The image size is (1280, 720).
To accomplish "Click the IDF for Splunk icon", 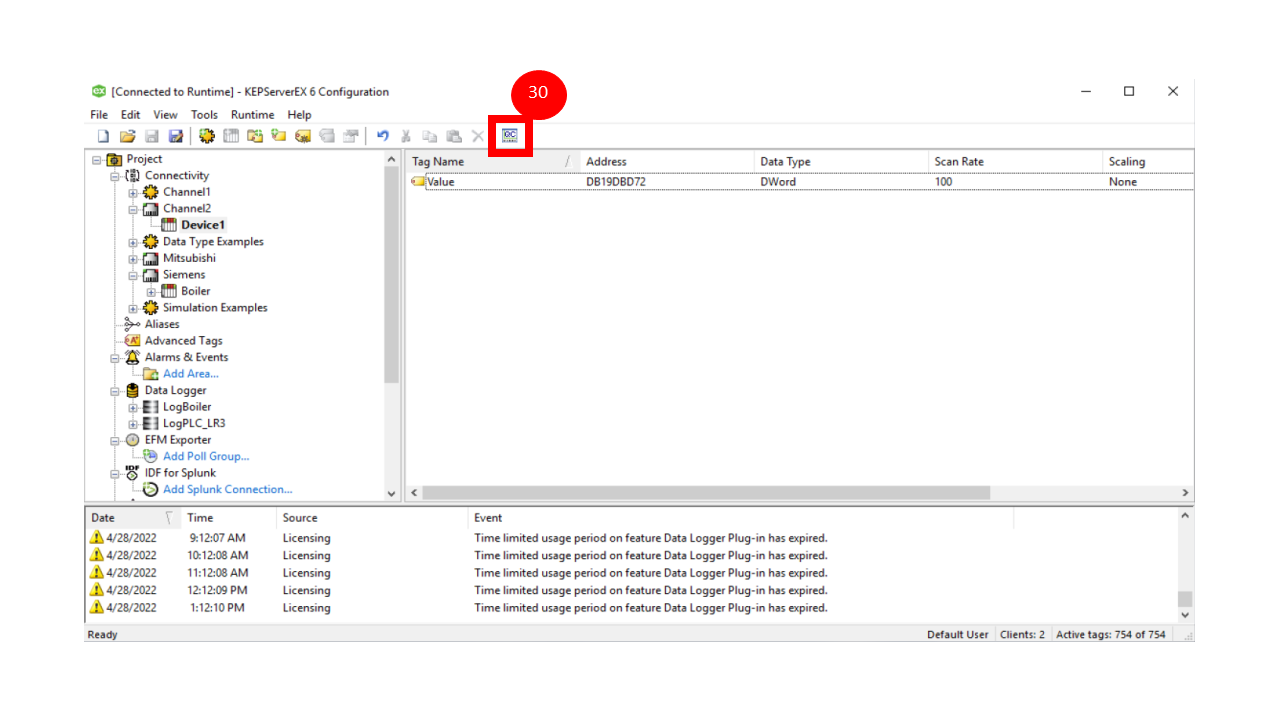I will tap(132, 473).
